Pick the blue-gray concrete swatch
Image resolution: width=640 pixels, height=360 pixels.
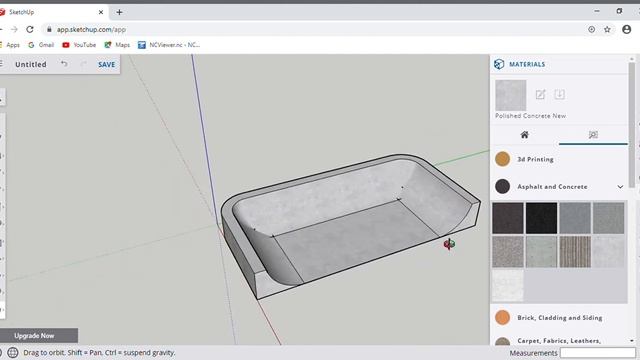tap(575, 218)
